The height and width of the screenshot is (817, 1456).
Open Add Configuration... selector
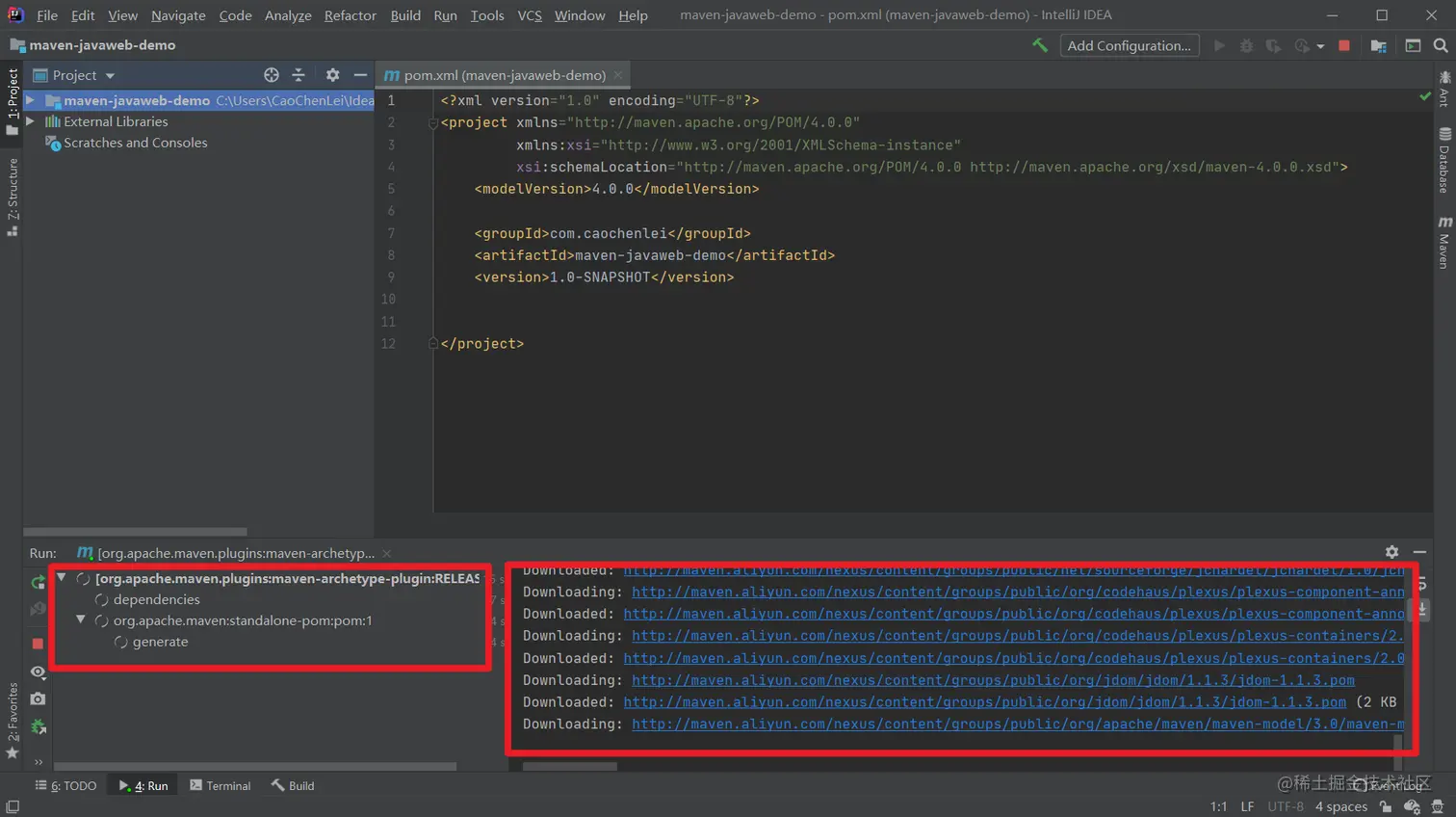pos(1129,45)
